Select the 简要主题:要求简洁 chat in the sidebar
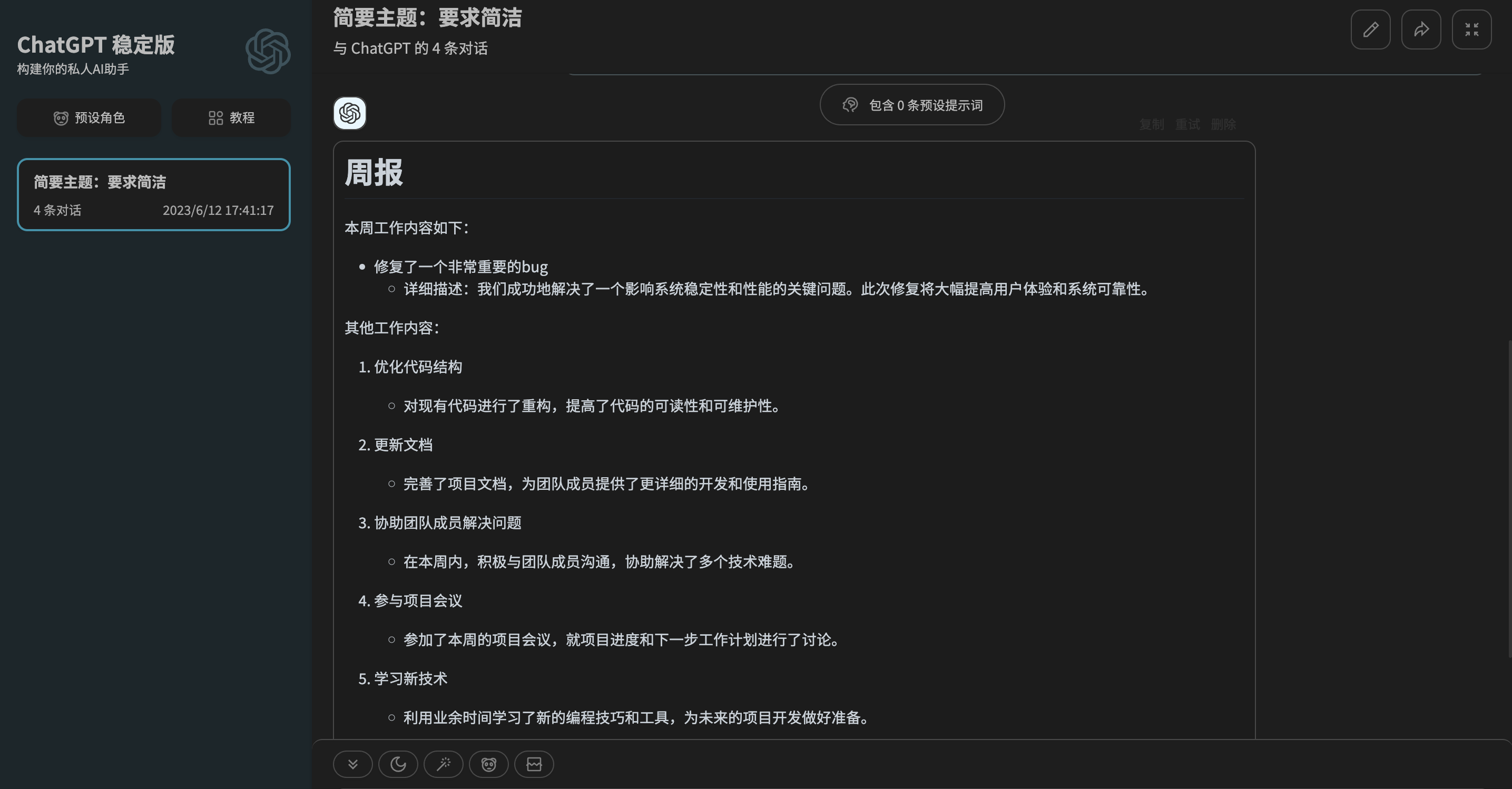 154,194
